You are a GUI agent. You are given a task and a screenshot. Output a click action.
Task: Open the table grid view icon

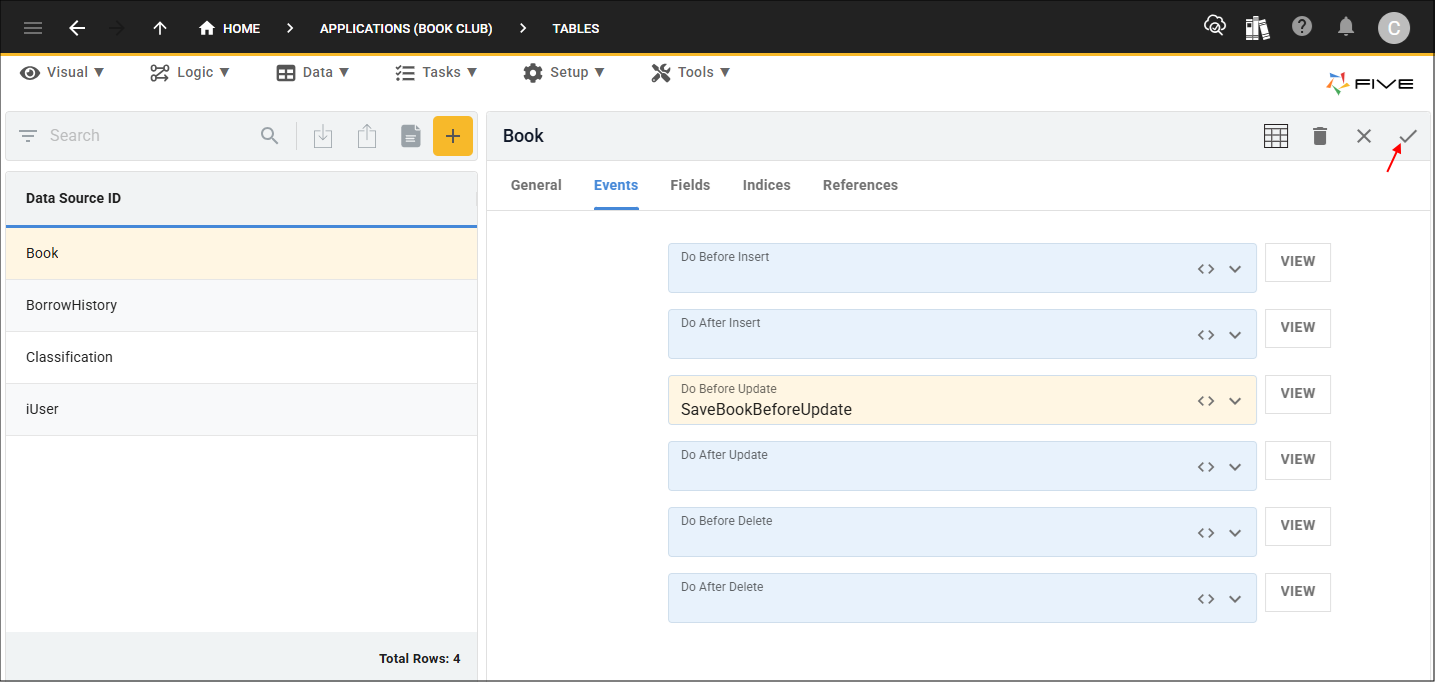tap(1276, 136)
